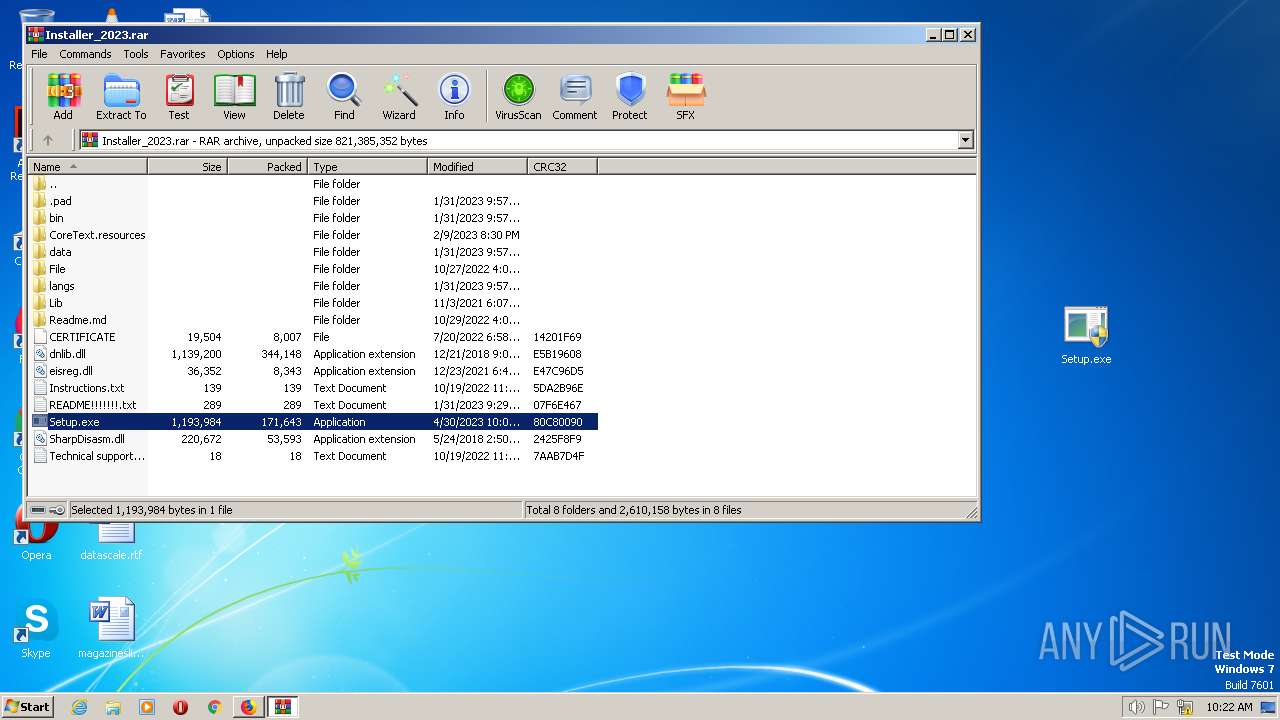Click the Skype desktop icon
The width and height of the screenshot is (1280, 720).
tap(35, 630)
